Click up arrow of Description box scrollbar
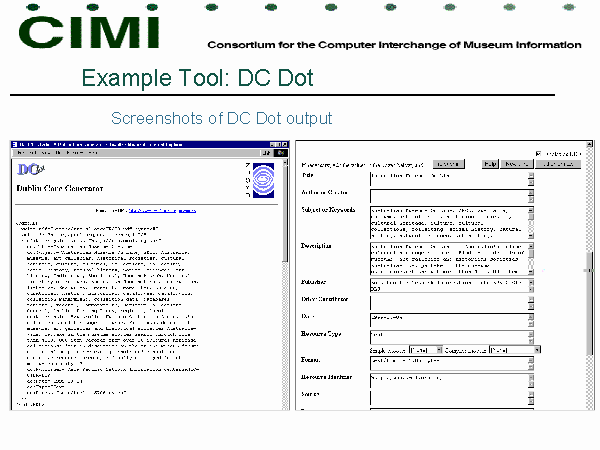The width and height of the screenshot is (600, 450). [x=531, y=246]
